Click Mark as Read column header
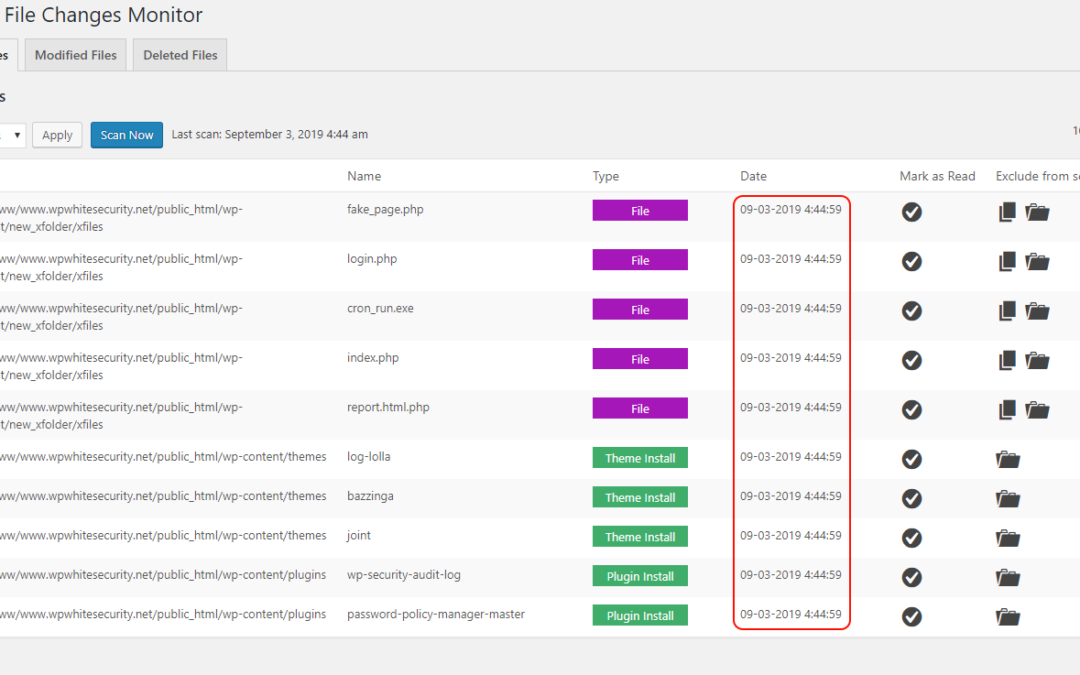 (937, 176)
